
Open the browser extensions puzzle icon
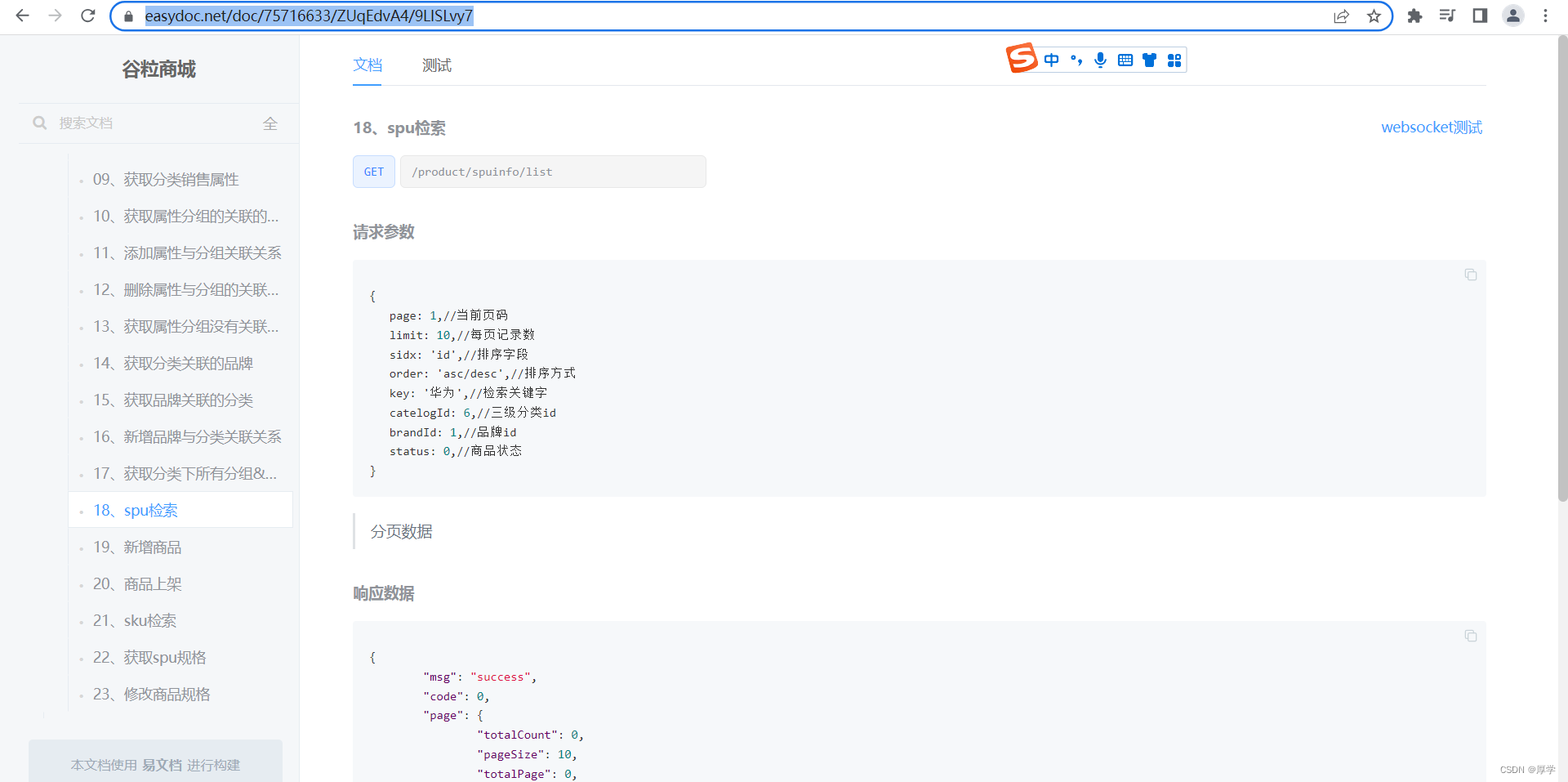tap(1414, 16)
